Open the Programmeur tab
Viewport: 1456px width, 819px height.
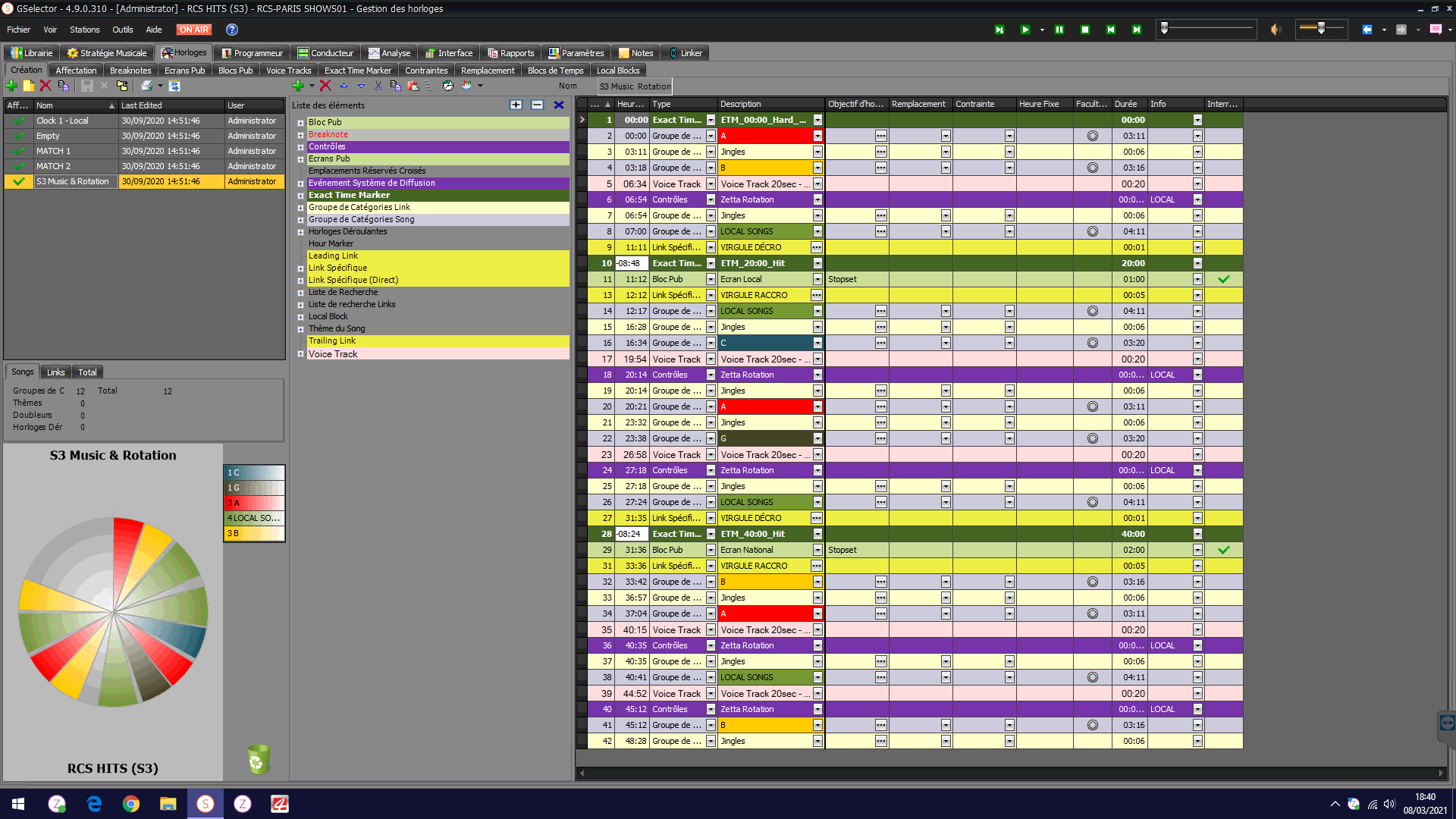pos(253,53)
